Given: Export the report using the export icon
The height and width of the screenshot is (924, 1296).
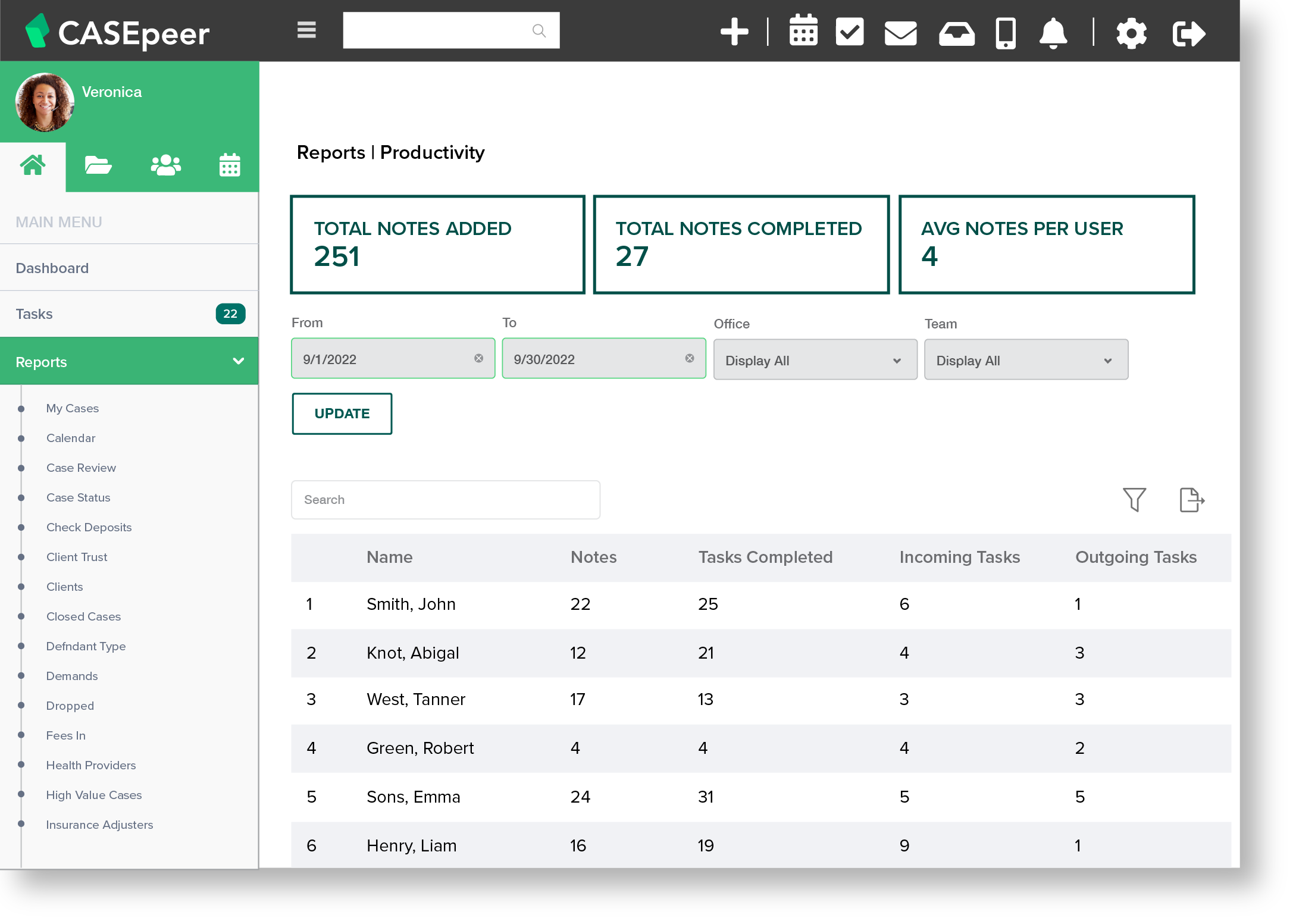Looking at the screenshot, I should (x=1191, y=500).
